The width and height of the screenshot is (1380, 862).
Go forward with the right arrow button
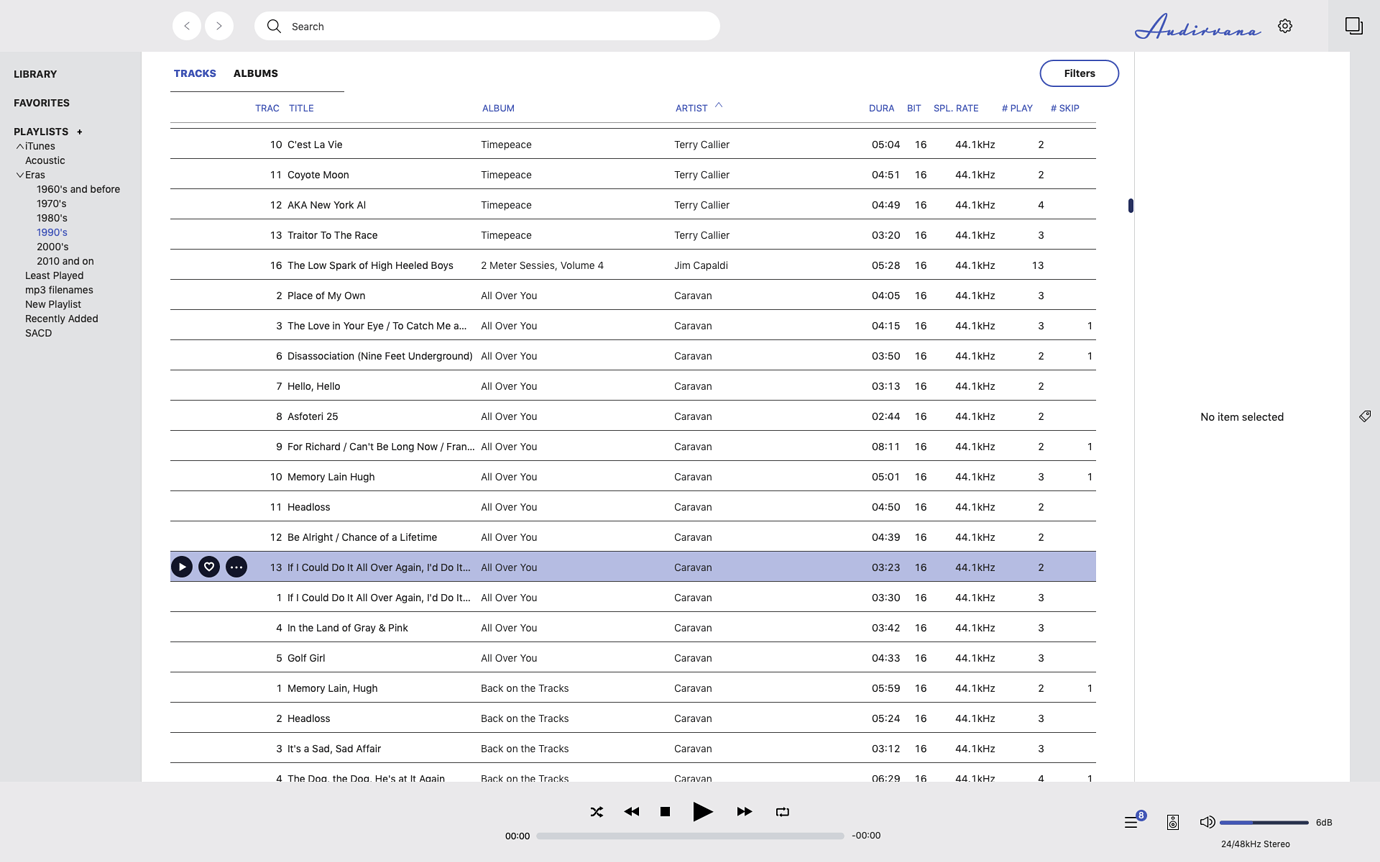(x=219, y=26)
